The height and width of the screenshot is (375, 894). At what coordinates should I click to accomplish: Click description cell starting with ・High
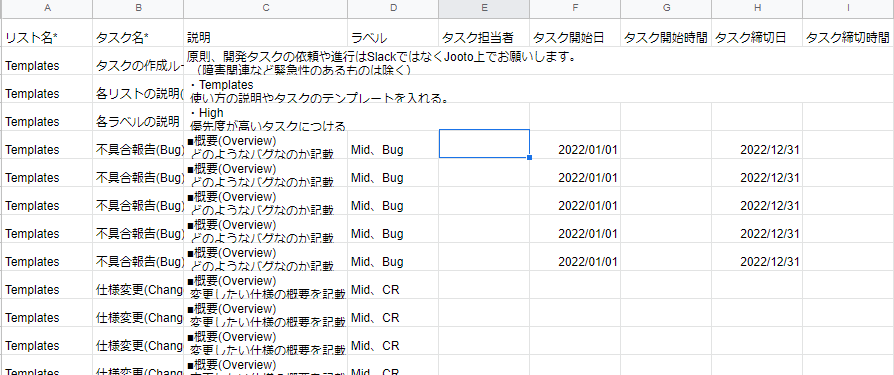[x=266, y=116]
